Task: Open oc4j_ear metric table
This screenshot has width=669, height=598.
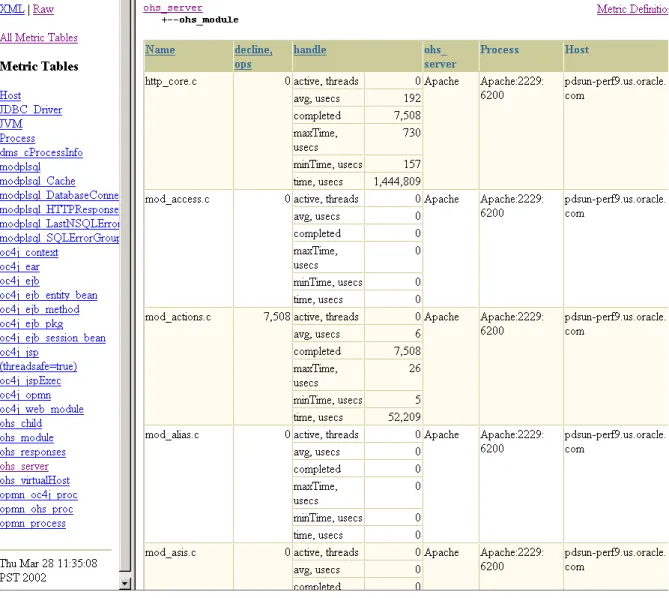Action: pyautogui.click(x=20, y=267)
